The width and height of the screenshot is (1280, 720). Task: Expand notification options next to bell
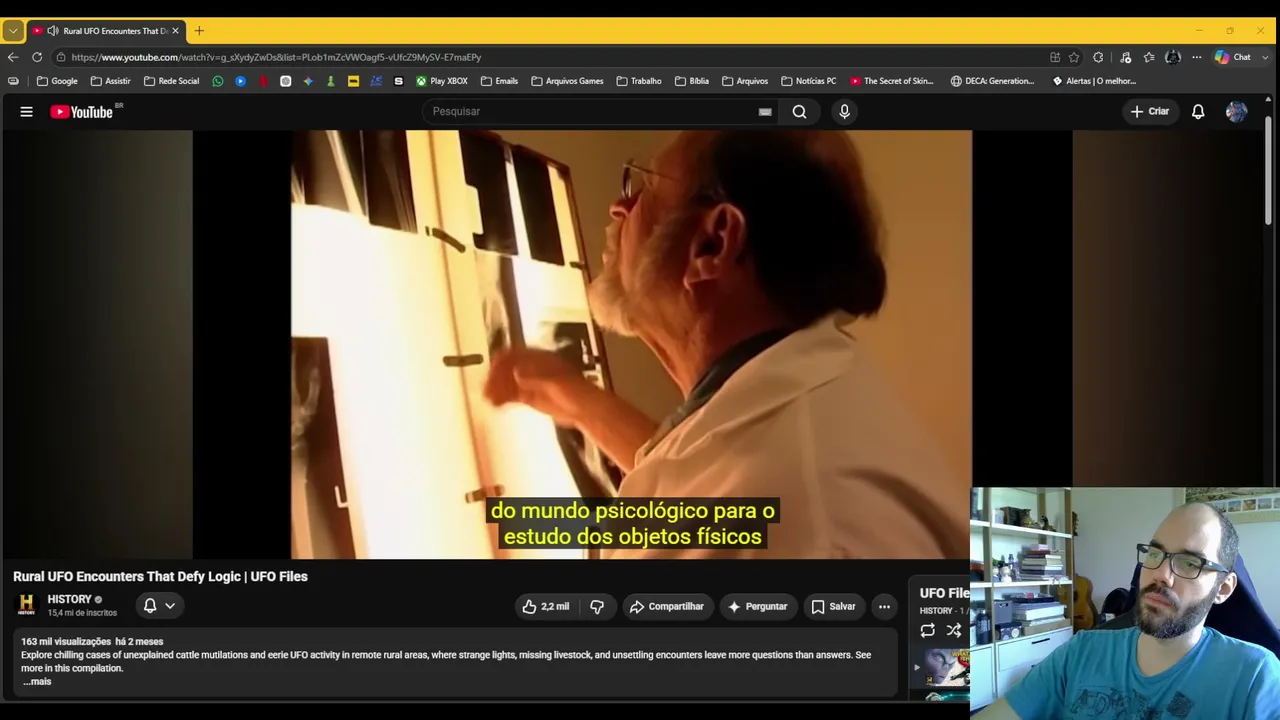pos(170,606)
